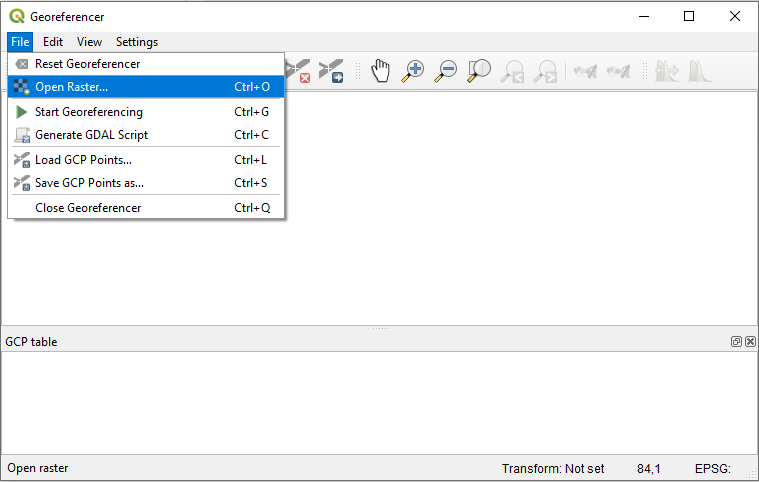
Task: Choose Reset Georeferencer from File menu
Action: (146, 64)
